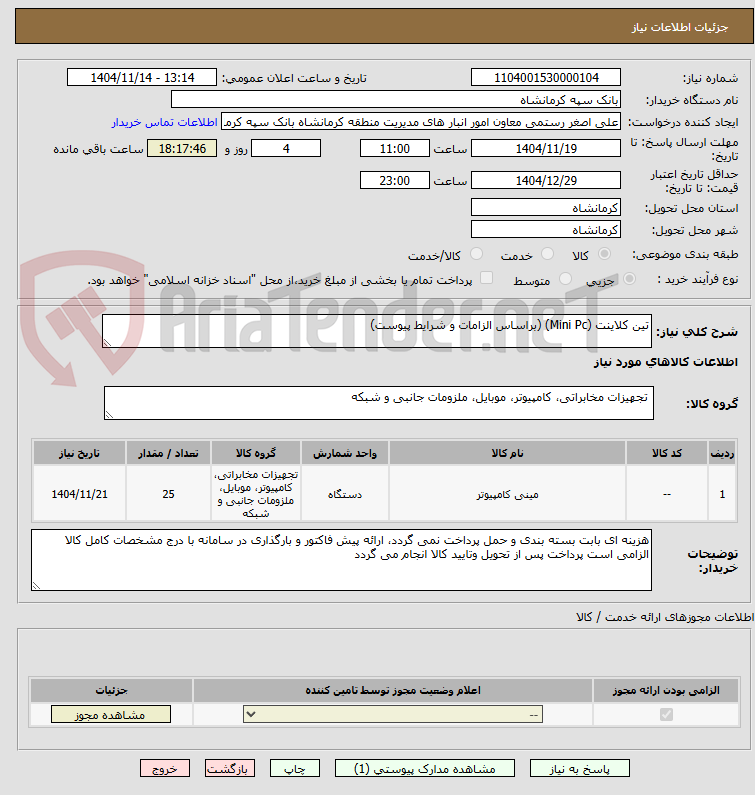Click the deadline date field 1404/11/19
Screen dimensions: 755x795
(546, 149)
